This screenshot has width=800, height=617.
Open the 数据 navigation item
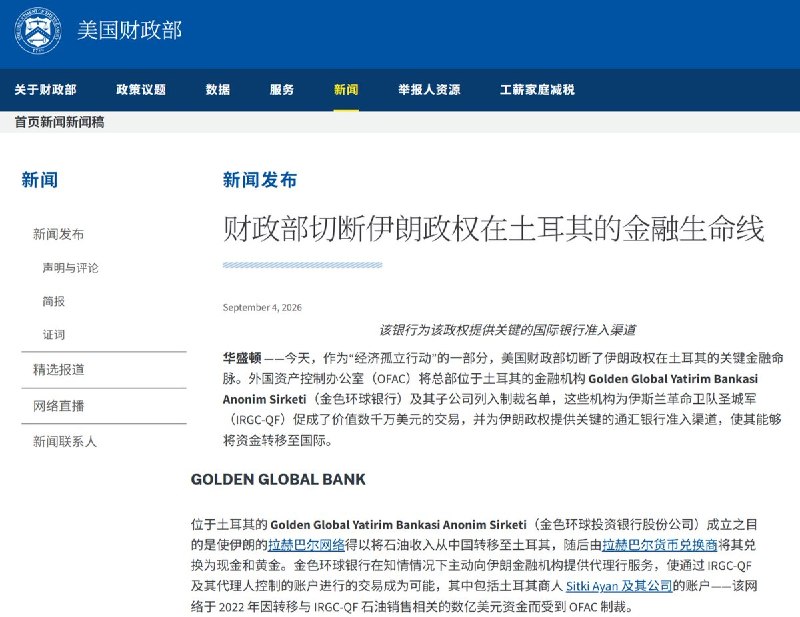[218, 90]
